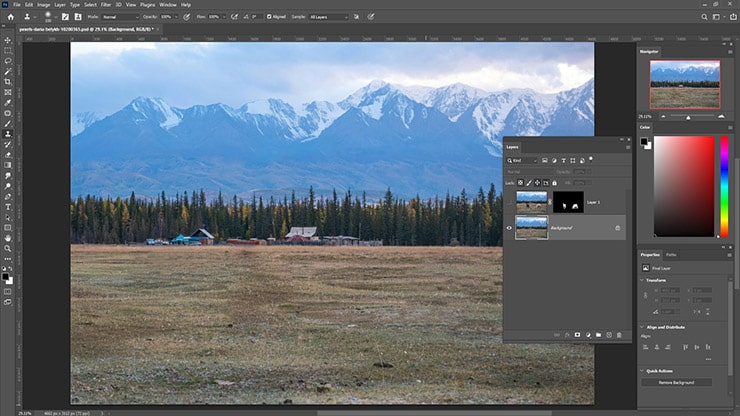The height and width of the screenshot is (416, 740).
Task: Open the Kind filter dropdown in Layers
Action: 522,161
